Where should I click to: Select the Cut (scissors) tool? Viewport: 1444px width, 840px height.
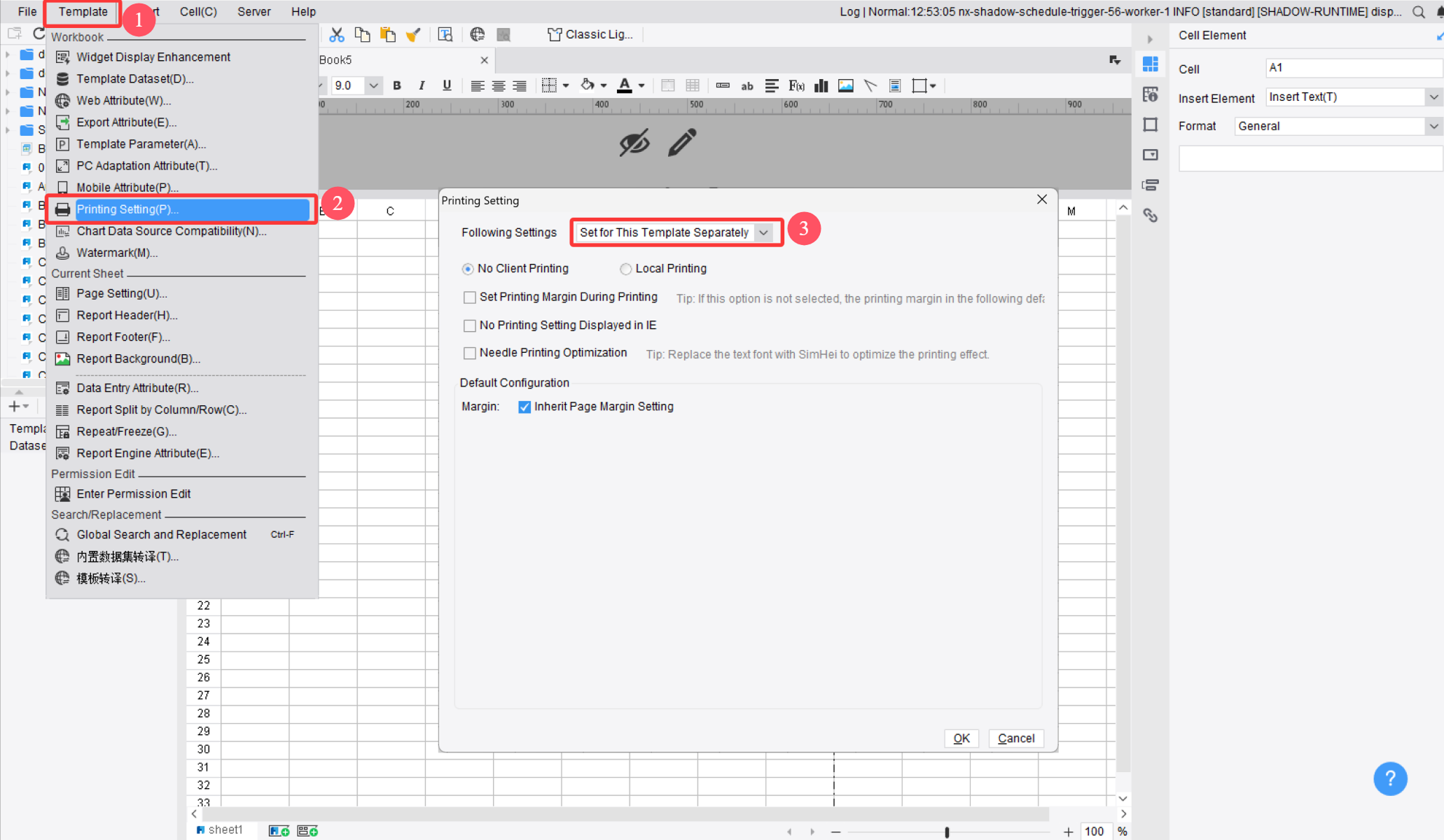pos(337,34)
